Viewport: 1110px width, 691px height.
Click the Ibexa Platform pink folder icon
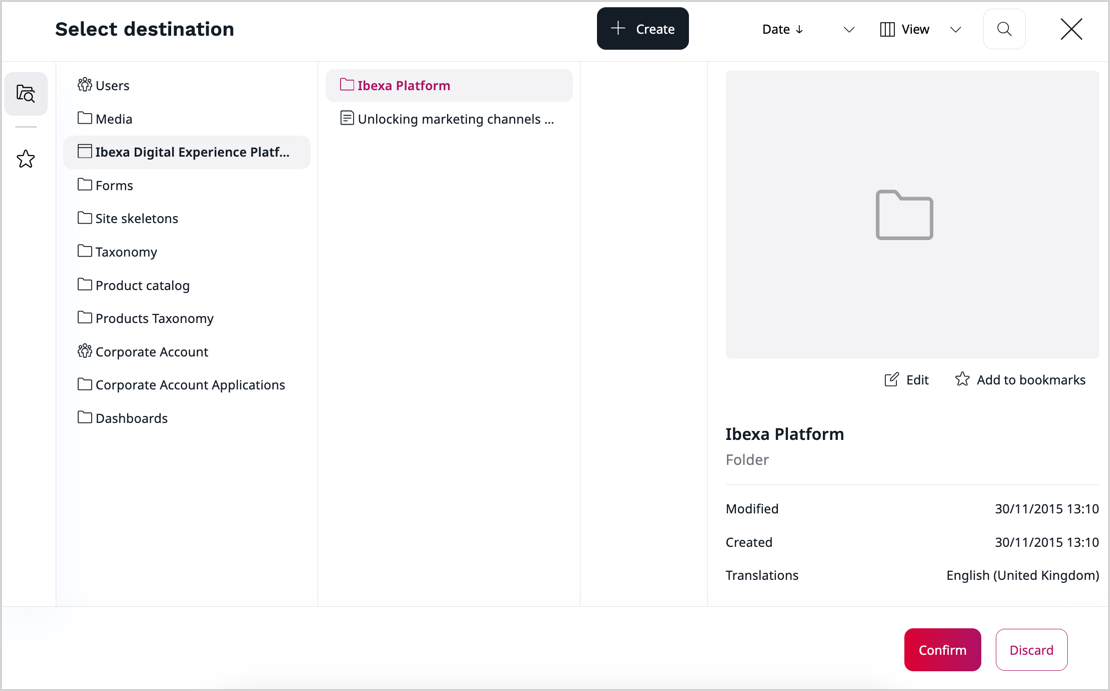[x=346, y=85]
